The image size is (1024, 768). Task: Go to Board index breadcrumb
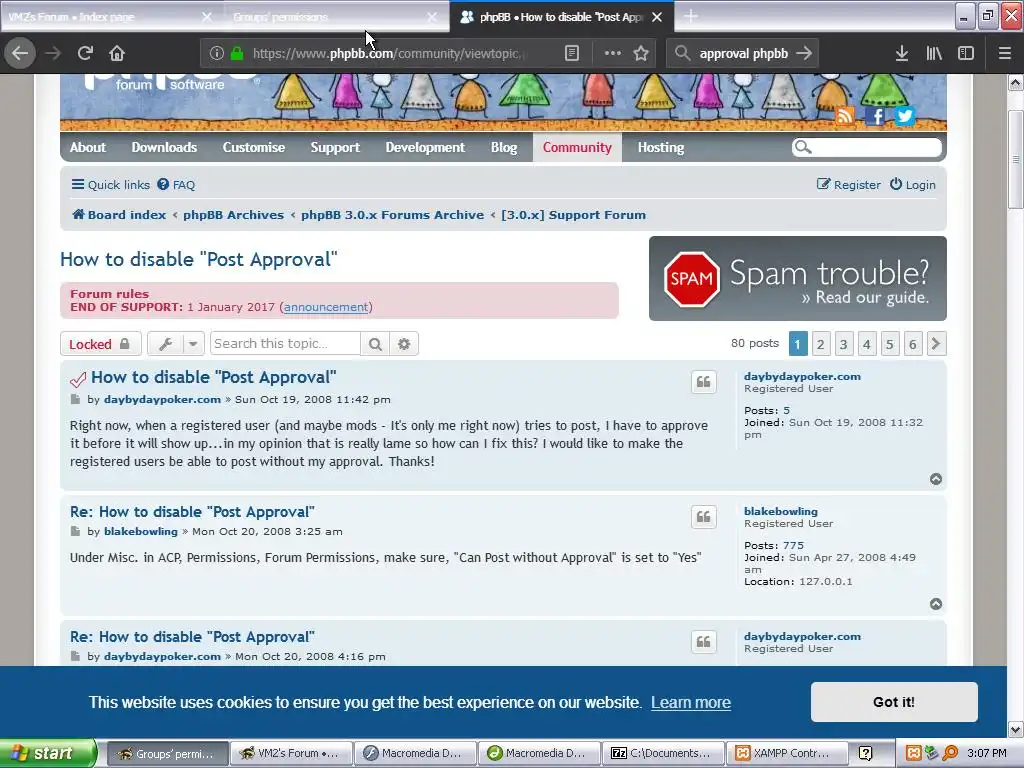(x=119, y=215)
